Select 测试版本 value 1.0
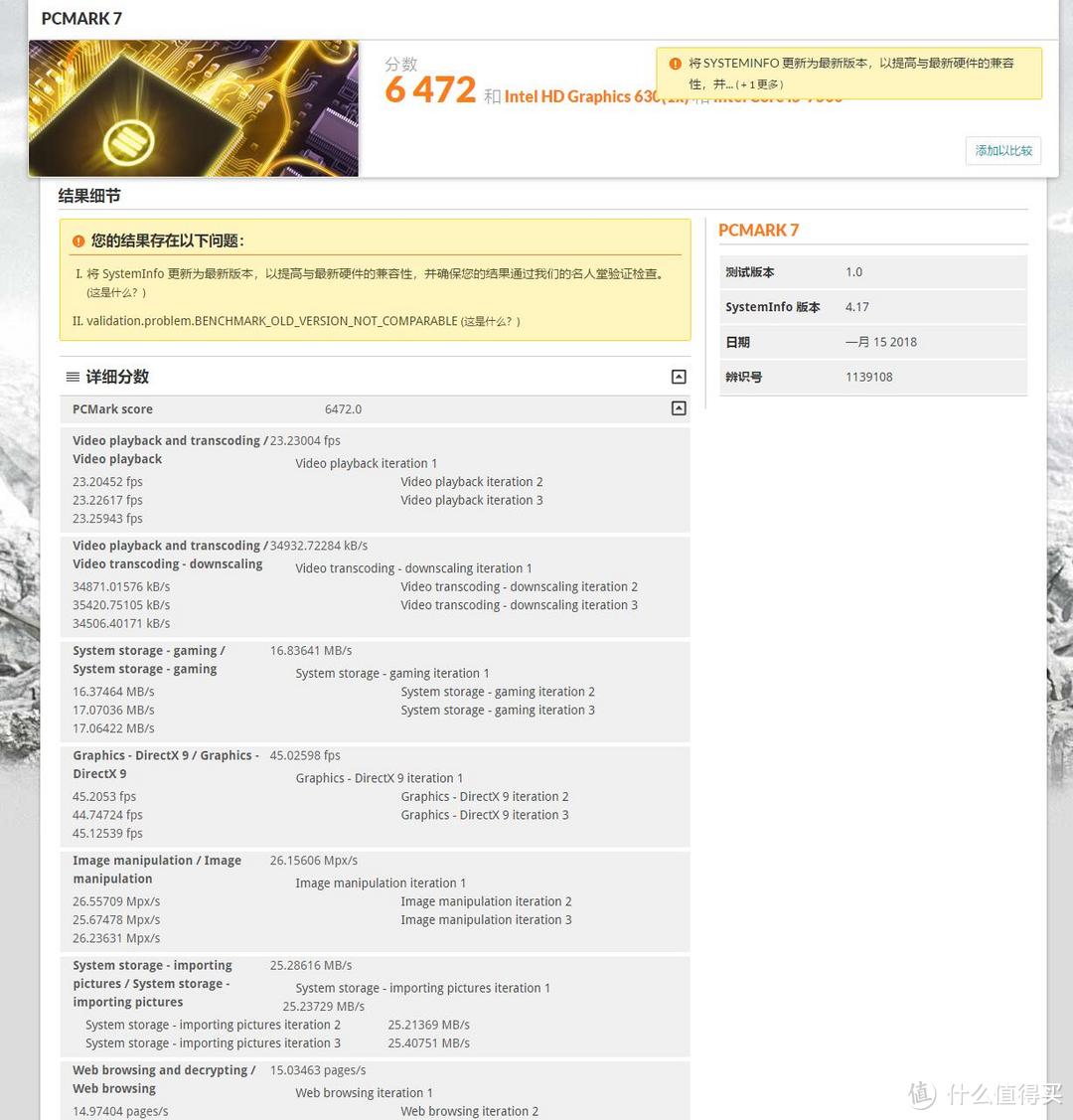 (853, 272)
